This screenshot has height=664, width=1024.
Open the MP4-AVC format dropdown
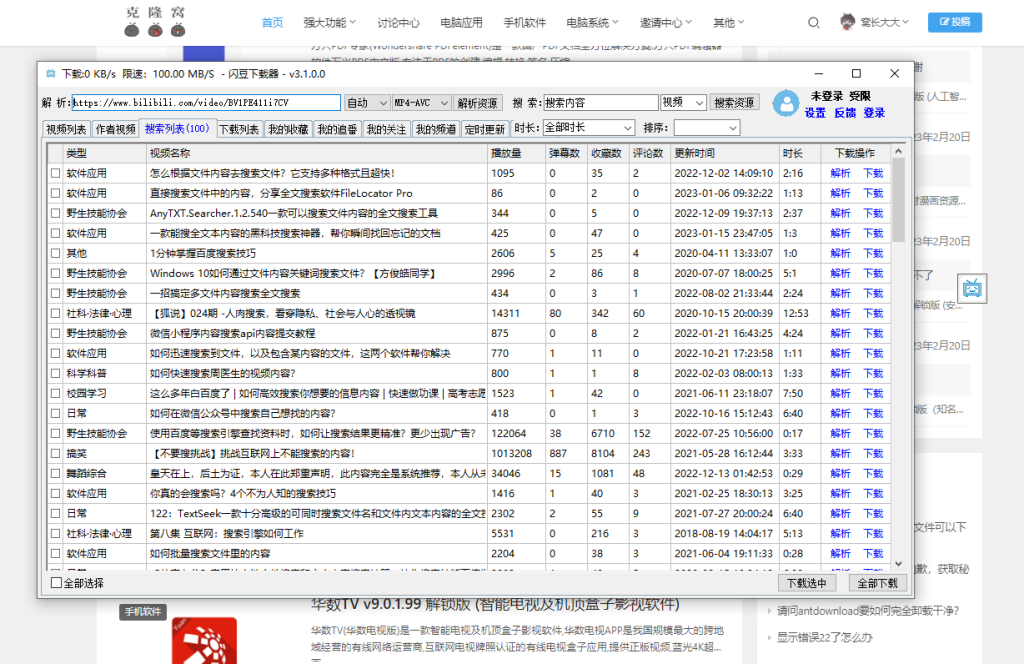pos(421,103)
